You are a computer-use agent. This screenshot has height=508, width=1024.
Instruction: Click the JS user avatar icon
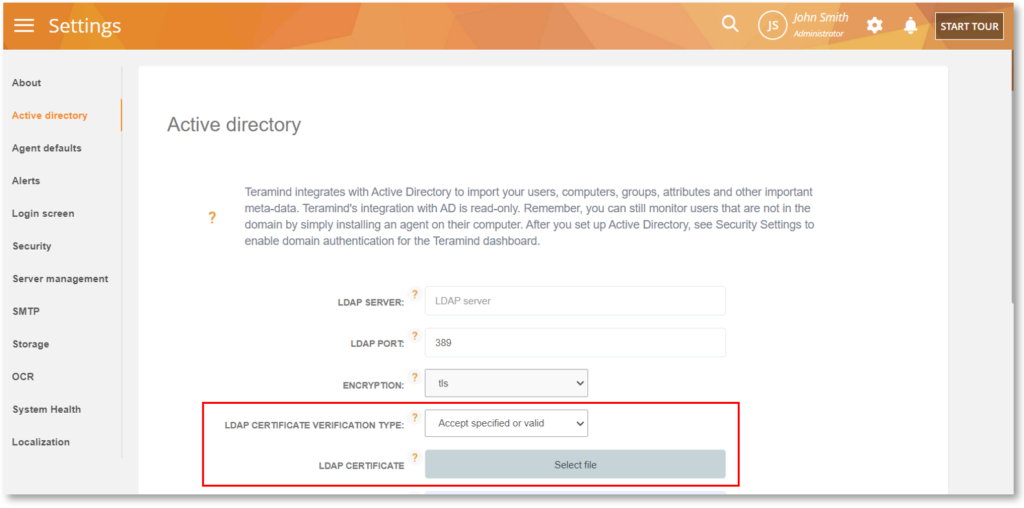click(x=772, y=26)
